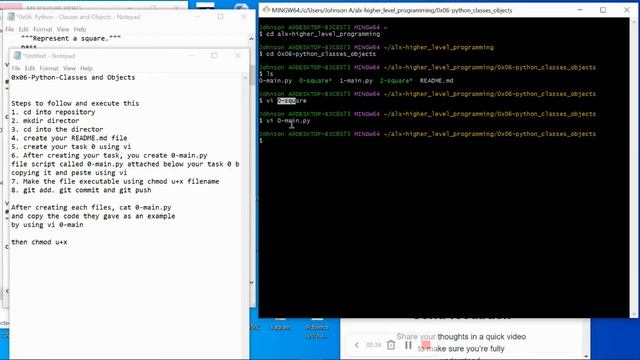Click the scroll down arrow in the feedback panel
The image size is (640, 360).
pyautogui.click(x=586, y=356)
